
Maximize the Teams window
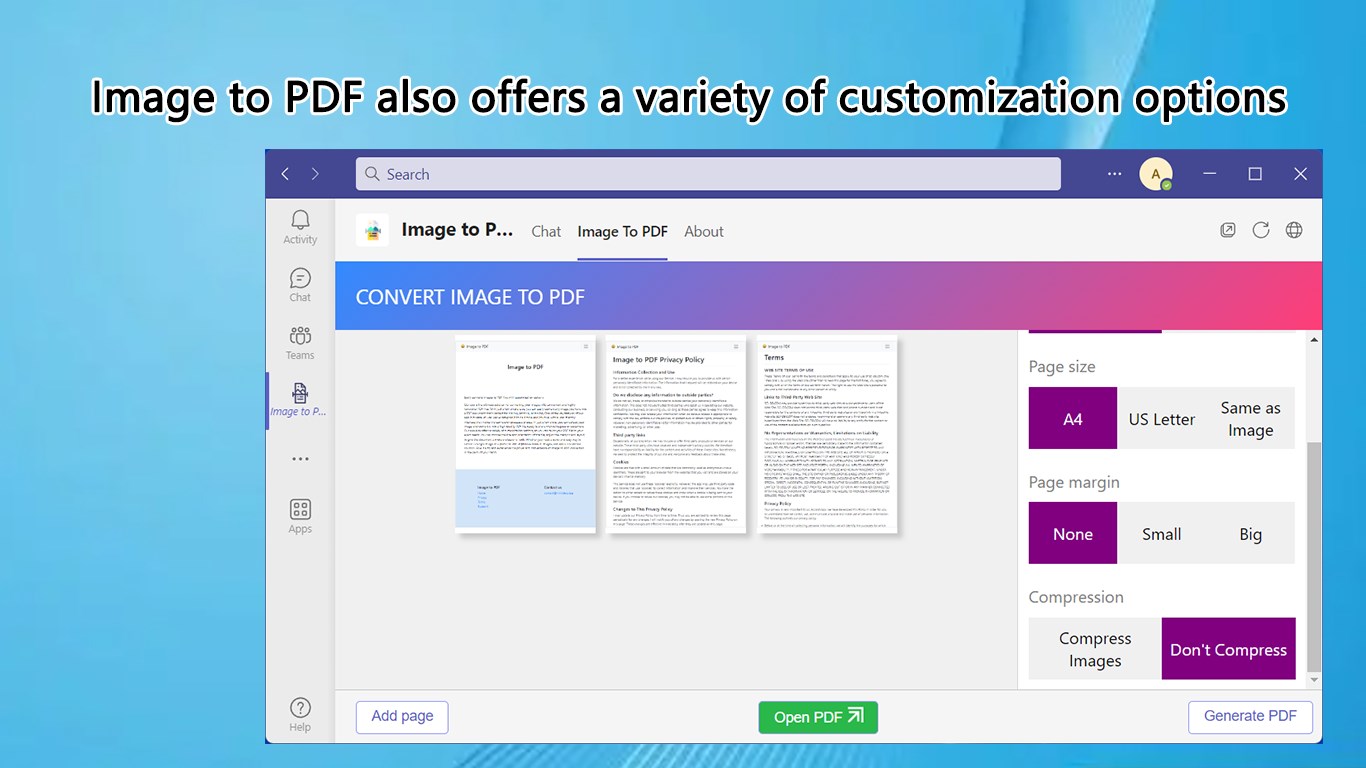(1255, 174)
